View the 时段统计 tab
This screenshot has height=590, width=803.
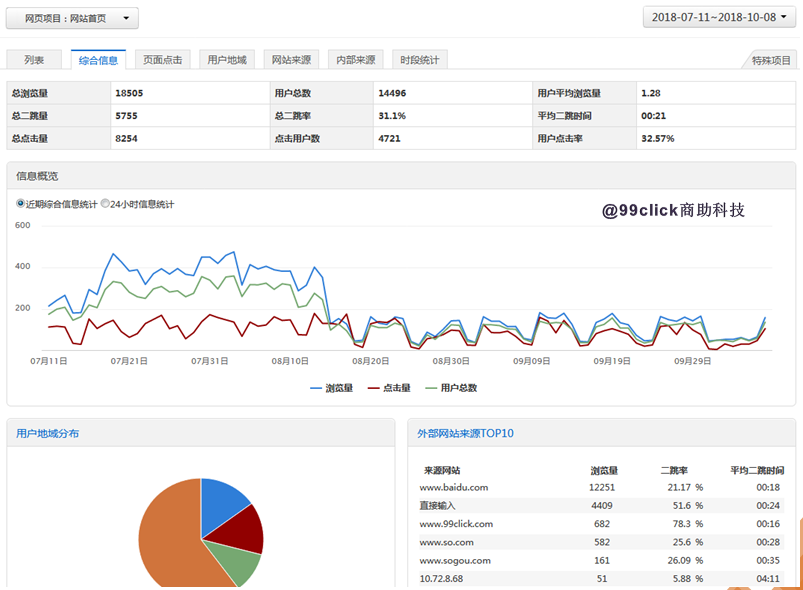pyautogui.click(x=420, y=60)
